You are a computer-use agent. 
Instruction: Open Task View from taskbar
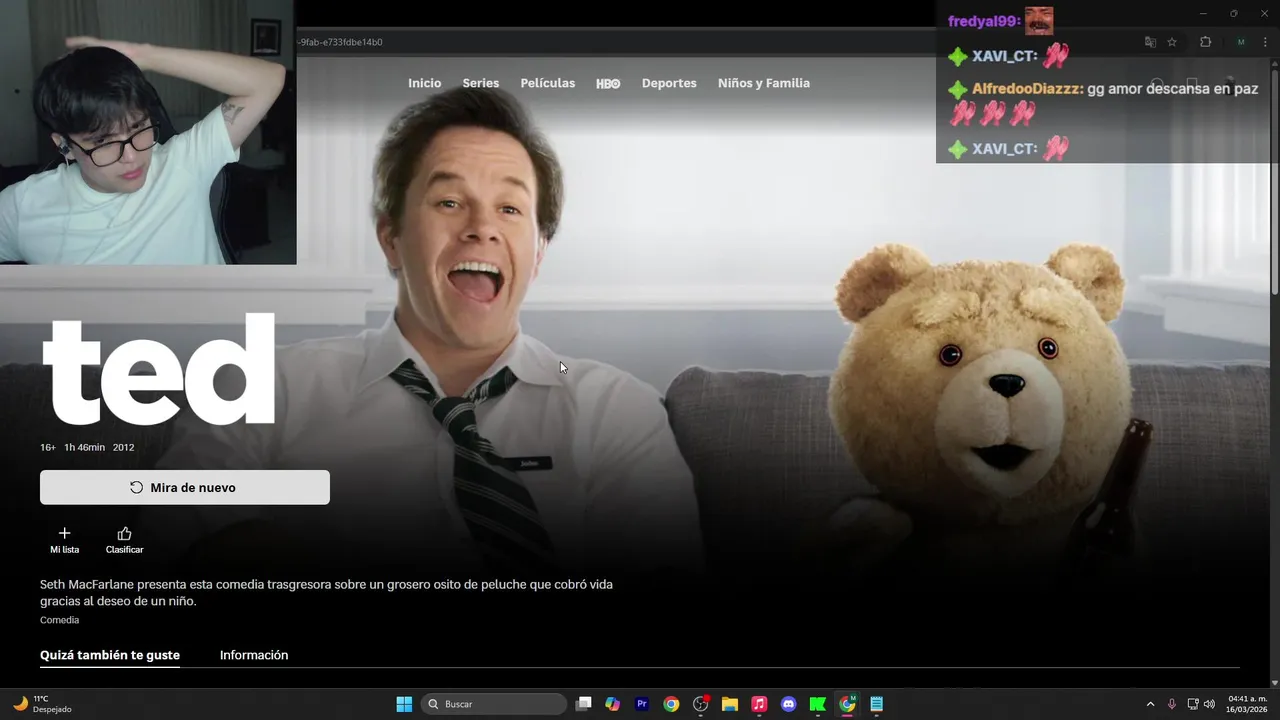tap(584, 704)
